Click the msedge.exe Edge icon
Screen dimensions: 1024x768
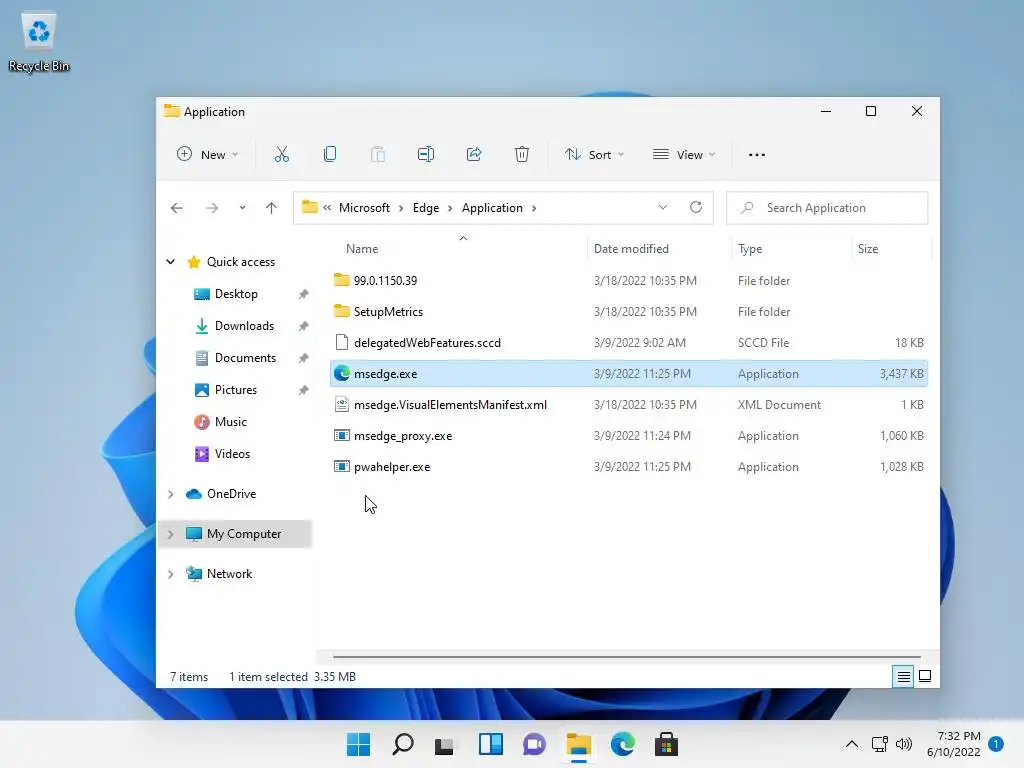pos(342,374)
